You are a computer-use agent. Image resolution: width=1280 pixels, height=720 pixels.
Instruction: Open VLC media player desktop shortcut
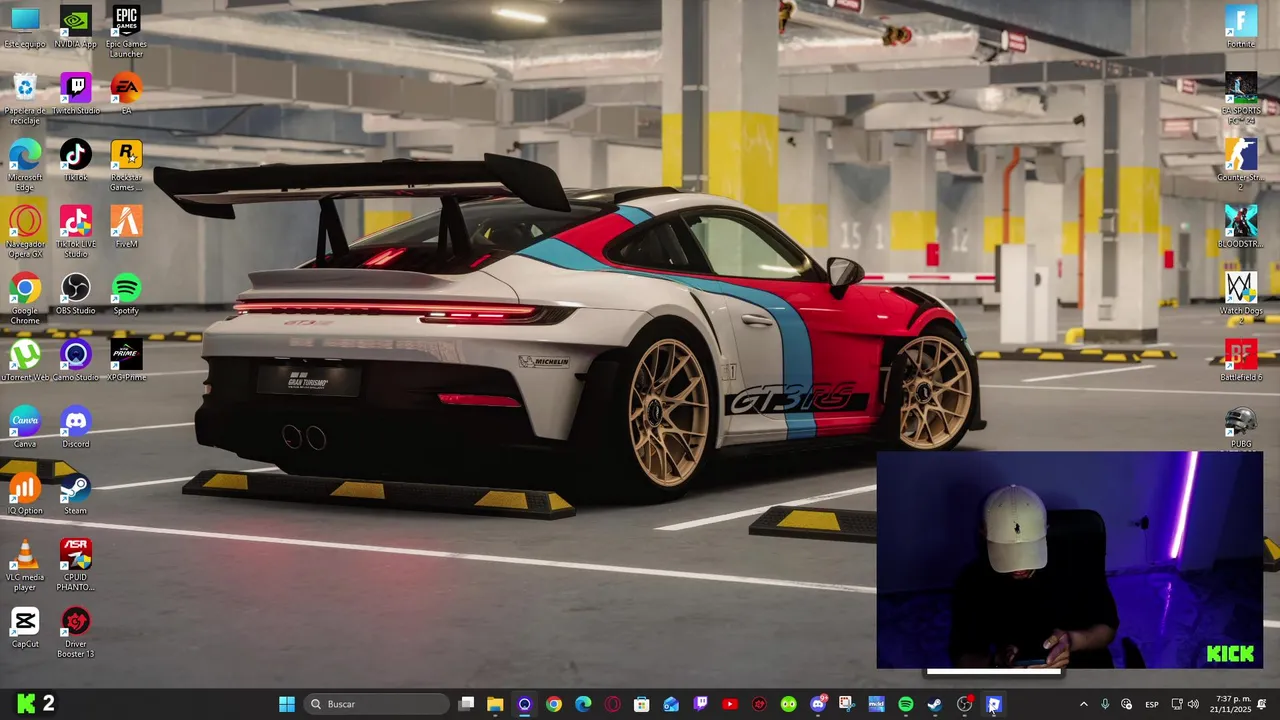(25, 565)
